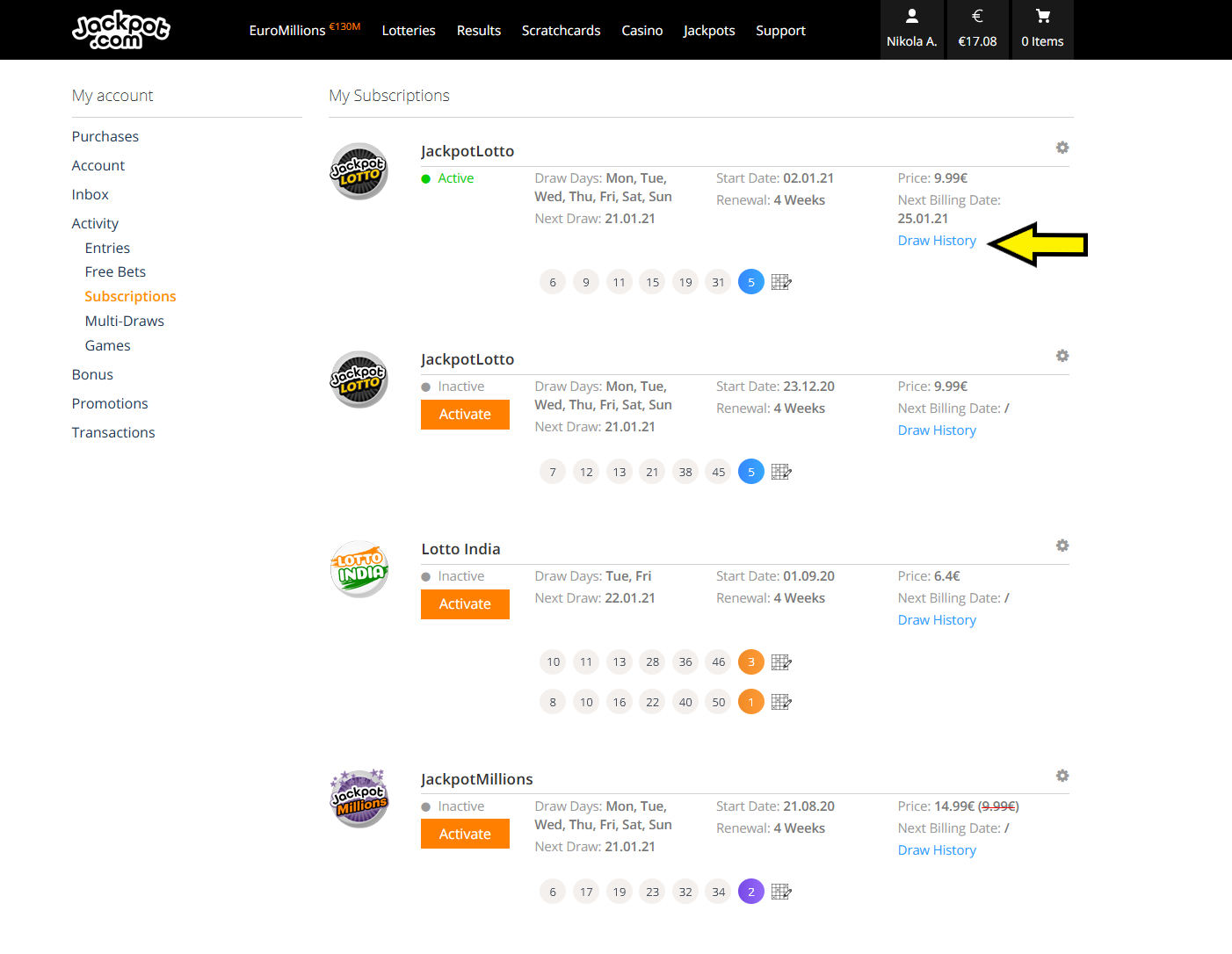Click the Jackpot.com logo
This screenshot has height=954, width=1232.
click(x=121, y=30)
